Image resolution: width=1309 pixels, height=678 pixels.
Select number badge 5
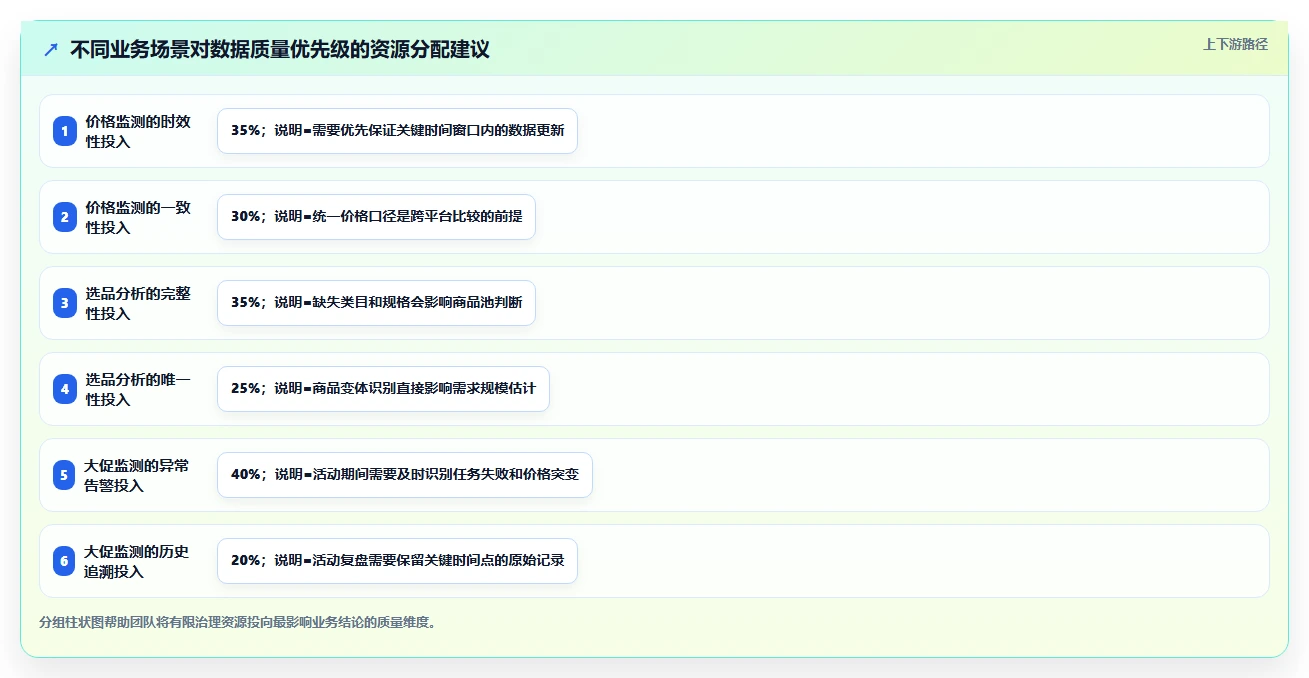click(65, 475)
